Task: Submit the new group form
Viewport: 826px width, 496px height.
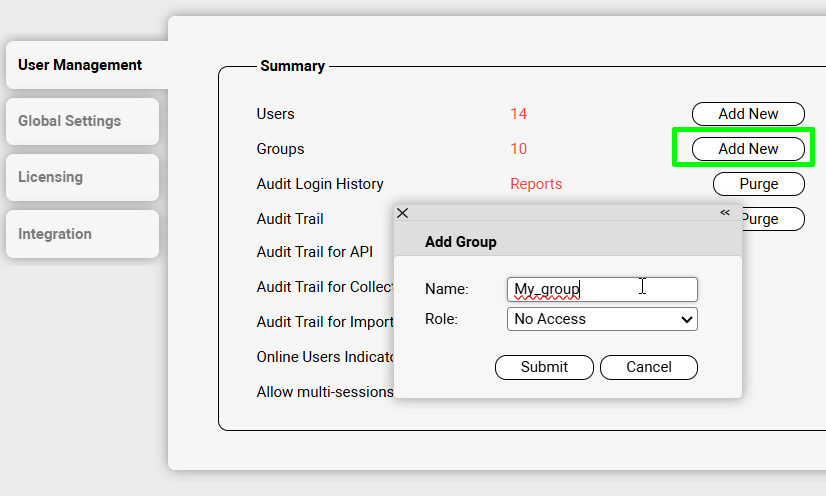Action: coord(544,367)
